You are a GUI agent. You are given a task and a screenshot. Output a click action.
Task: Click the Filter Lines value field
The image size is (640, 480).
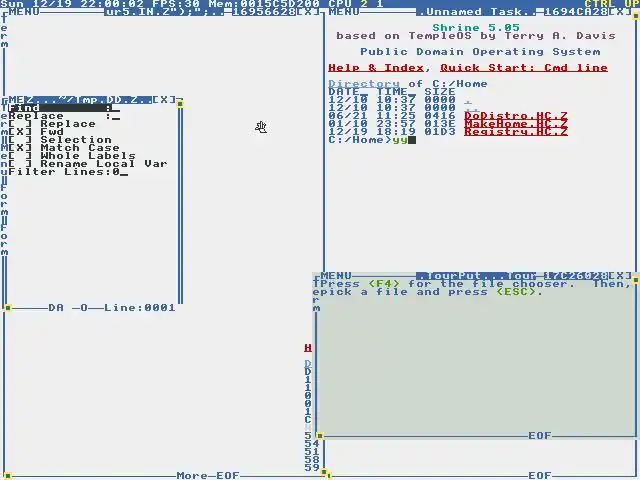coord(120,172)
